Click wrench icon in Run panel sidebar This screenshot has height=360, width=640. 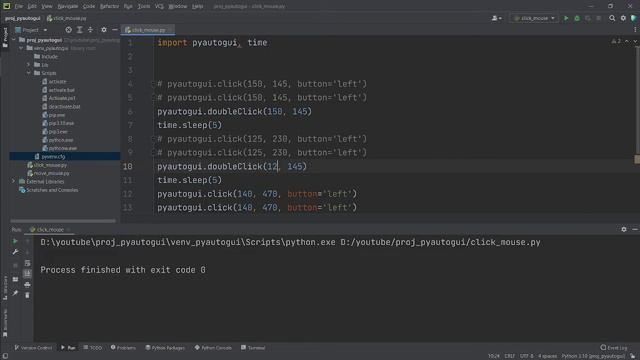pyautogui.click(x=15, y=252)
